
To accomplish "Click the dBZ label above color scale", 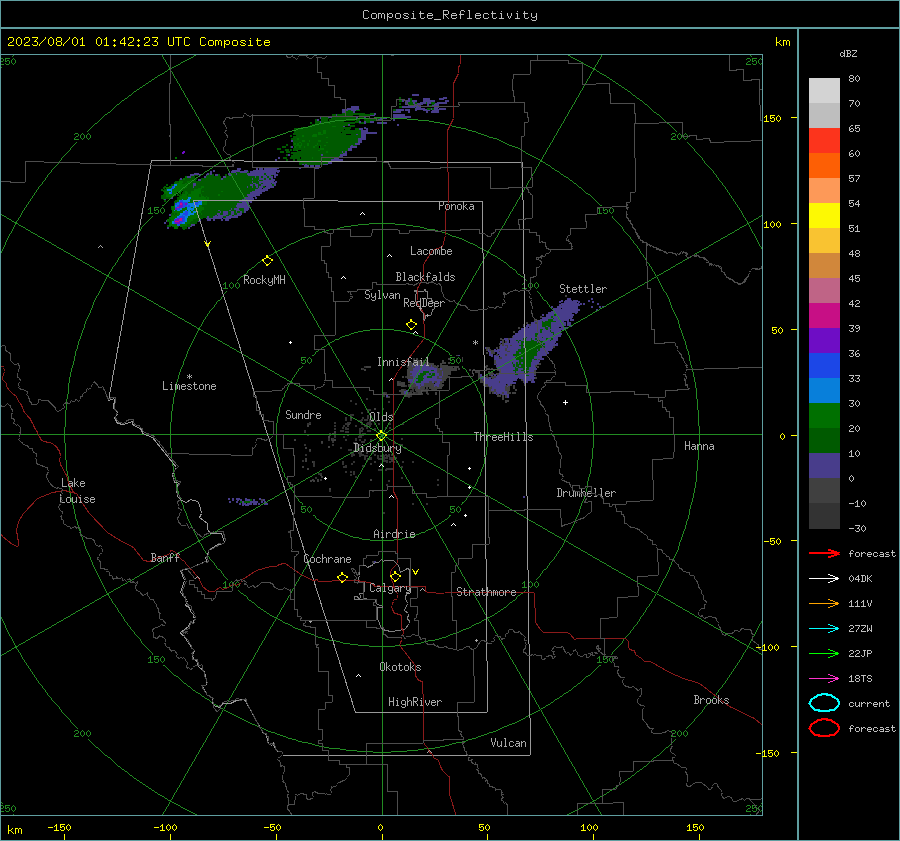I will [x=848, y=53].
